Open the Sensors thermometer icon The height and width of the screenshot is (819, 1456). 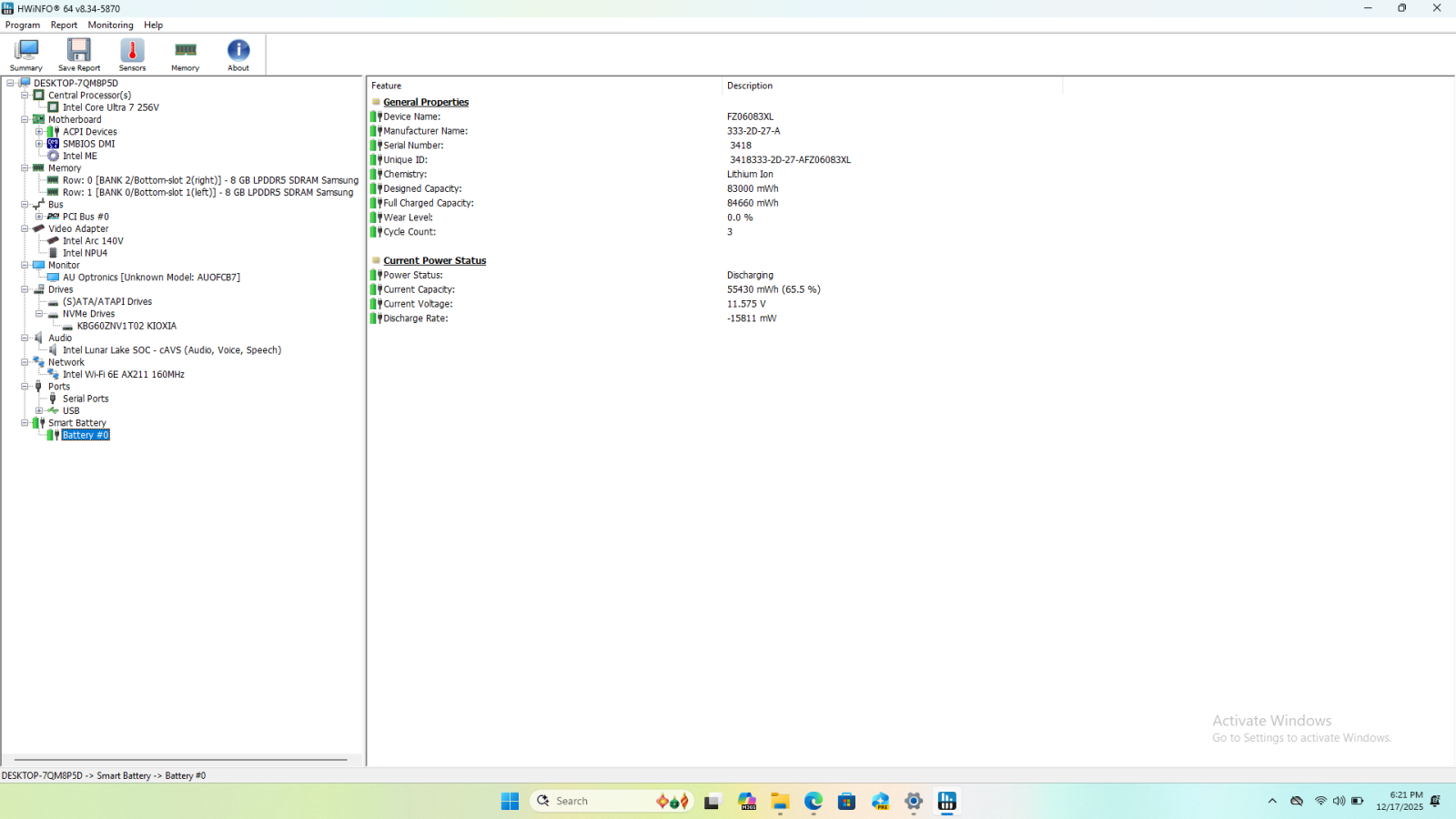point(132,55)
